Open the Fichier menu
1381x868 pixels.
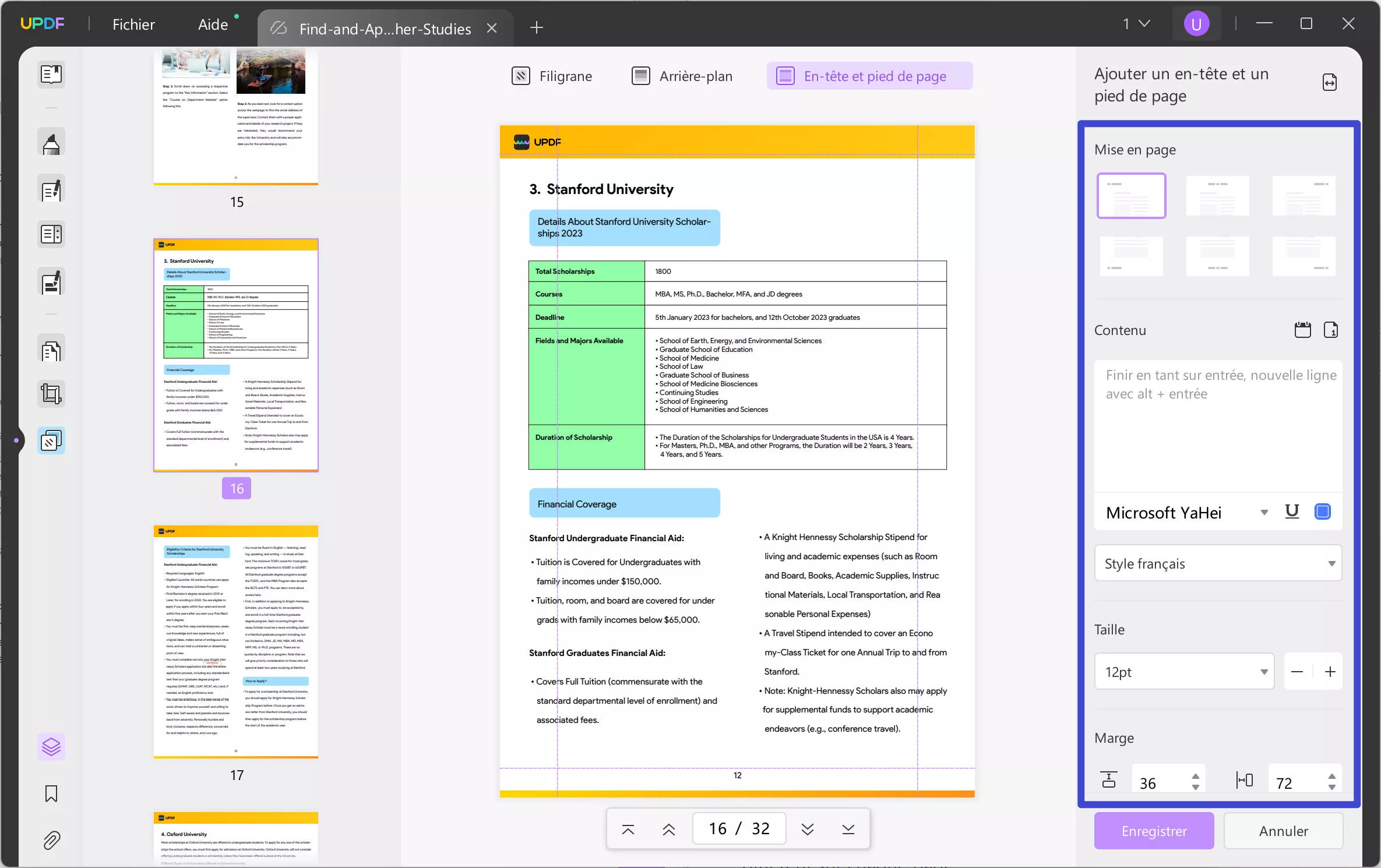click(x=133, y=24)
